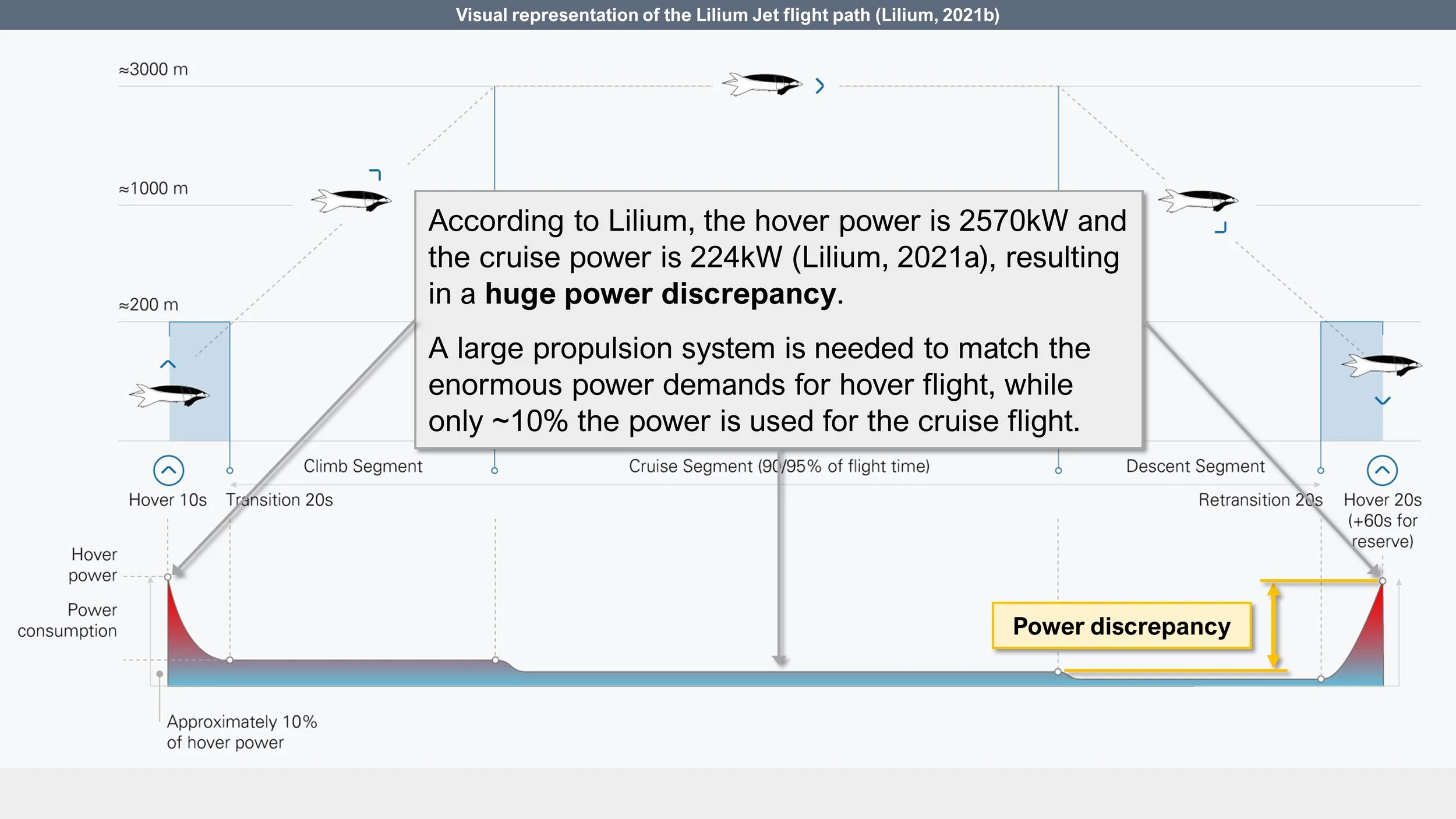Click the bold 'huge power discrepancy' text
The image size is (1456, 819).
660,294
